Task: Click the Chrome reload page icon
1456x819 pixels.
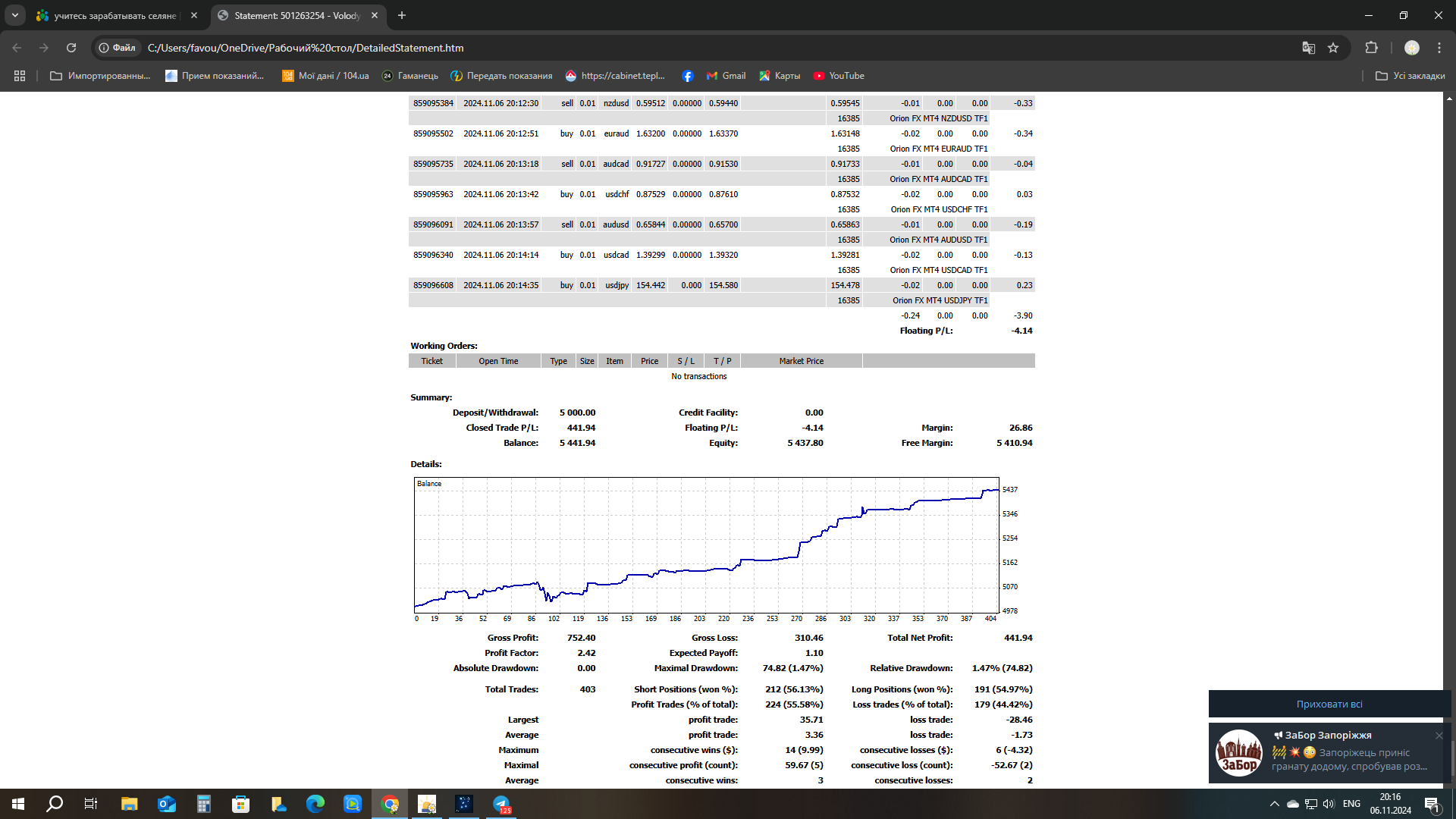Action: (x=71, y=48)
